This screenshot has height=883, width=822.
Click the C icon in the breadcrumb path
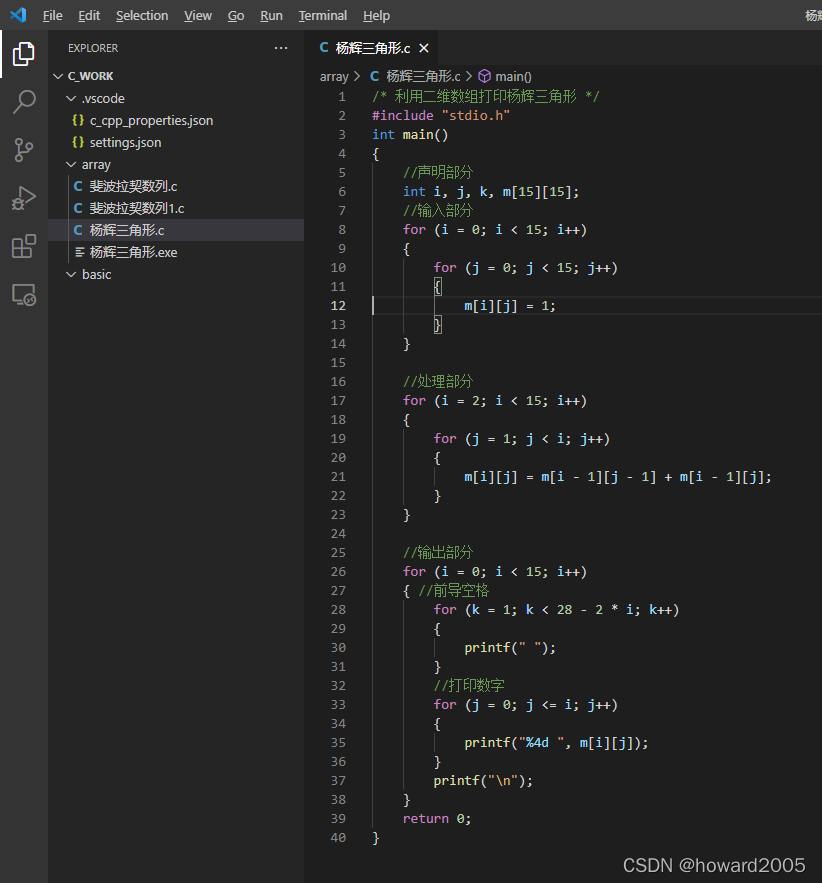tap(374, 76)
